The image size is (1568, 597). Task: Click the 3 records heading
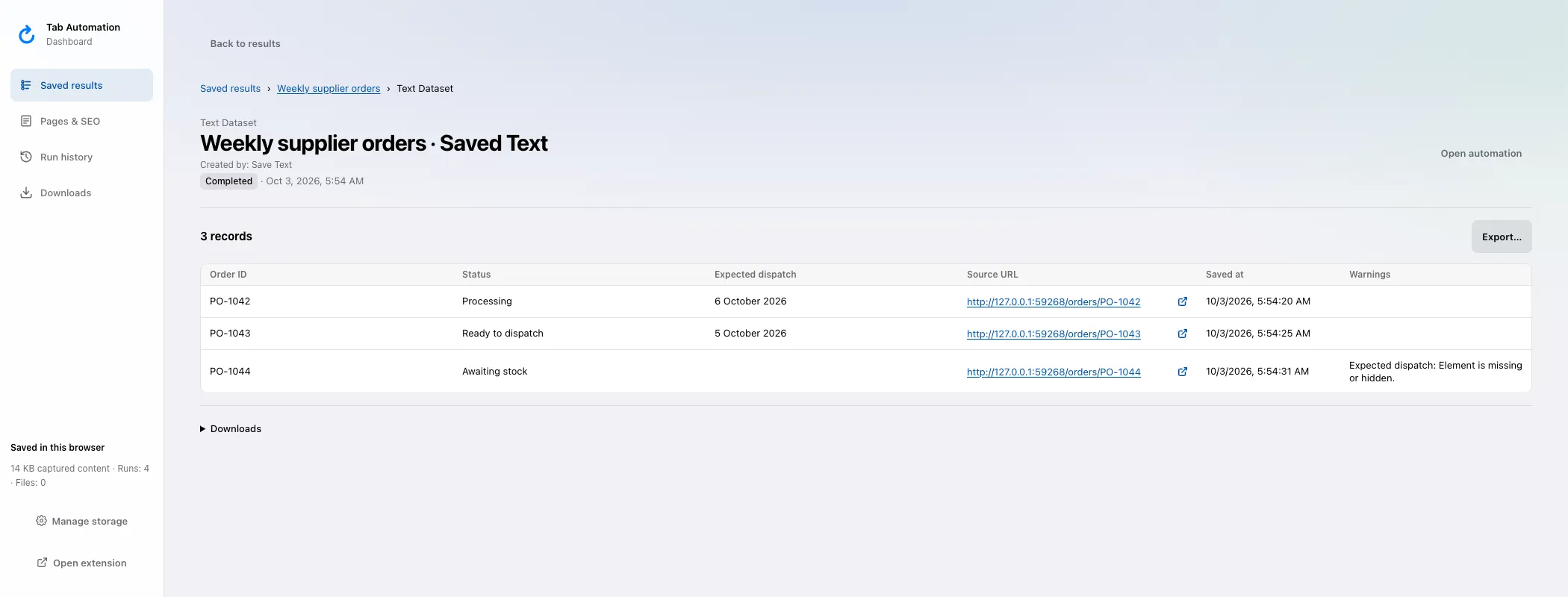tap(226, 237)
